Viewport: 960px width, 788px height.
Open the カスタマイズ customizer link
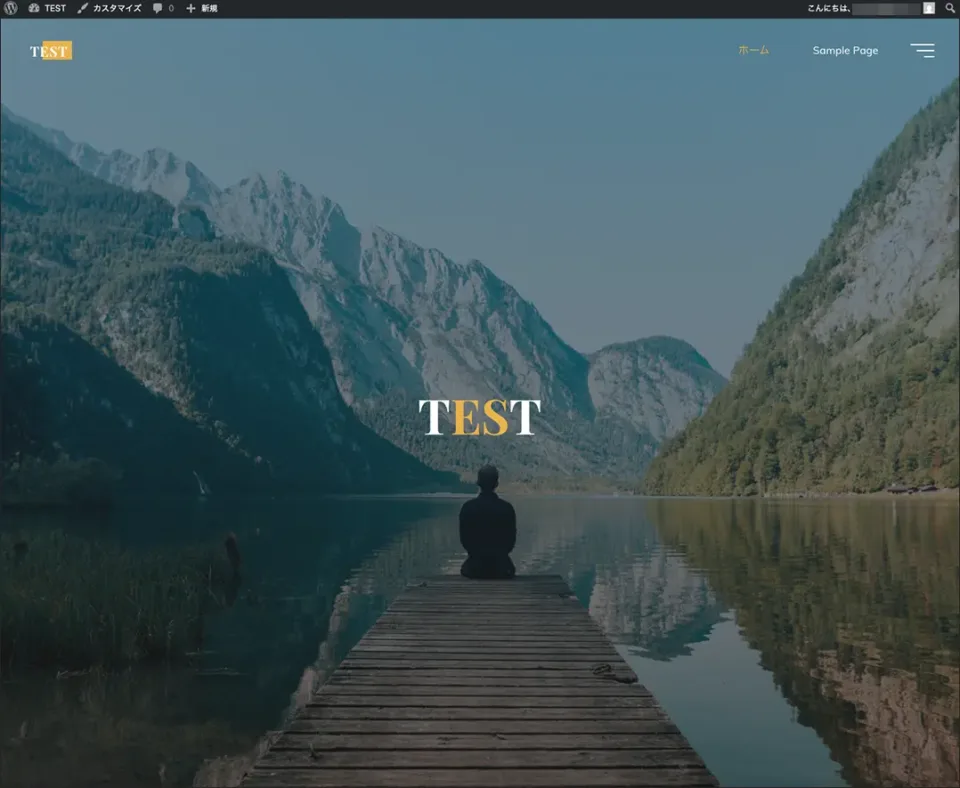coord(117,8)
